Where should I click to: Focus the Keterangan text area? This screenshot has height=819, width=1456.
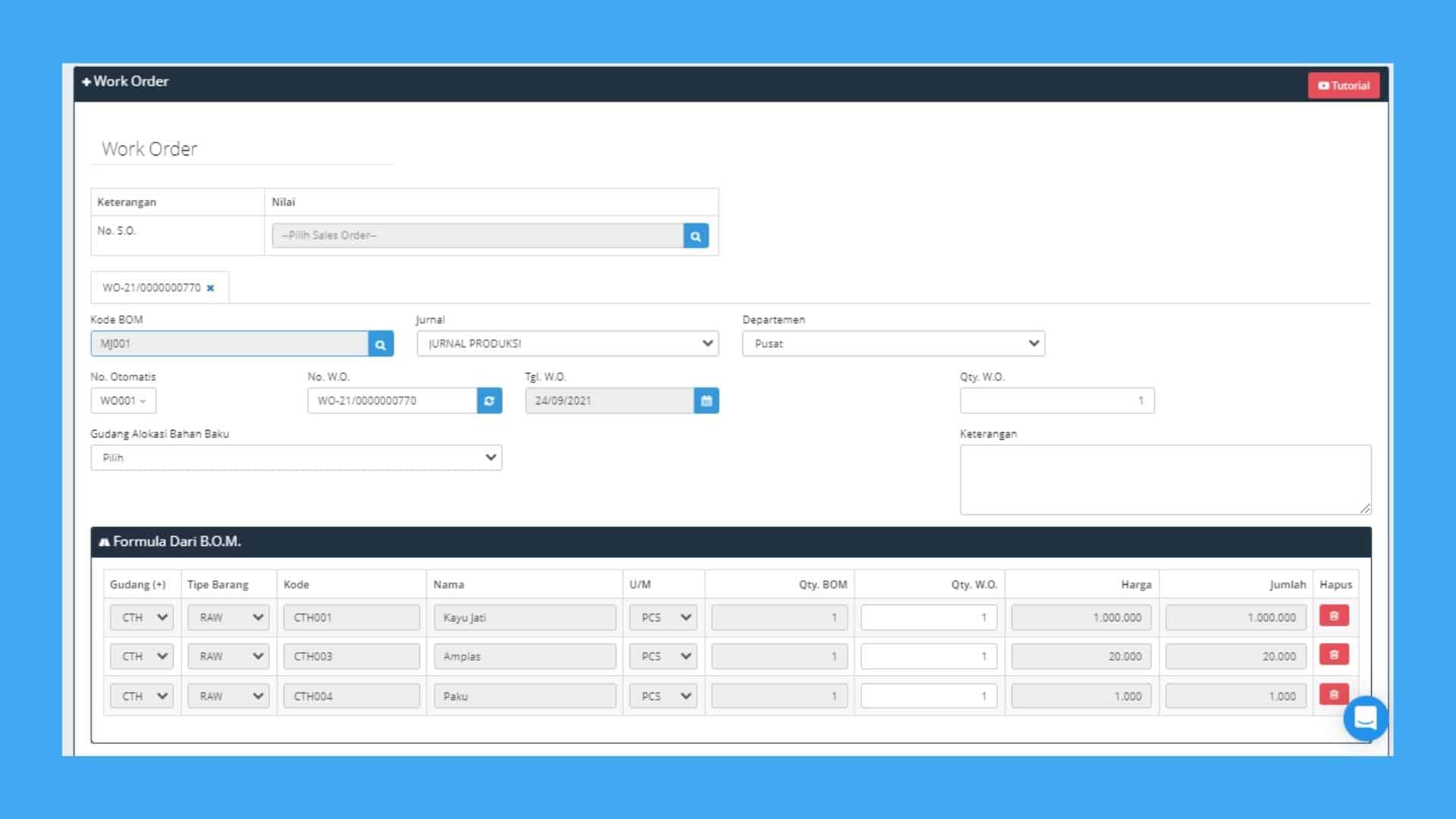click(1165, 479)
